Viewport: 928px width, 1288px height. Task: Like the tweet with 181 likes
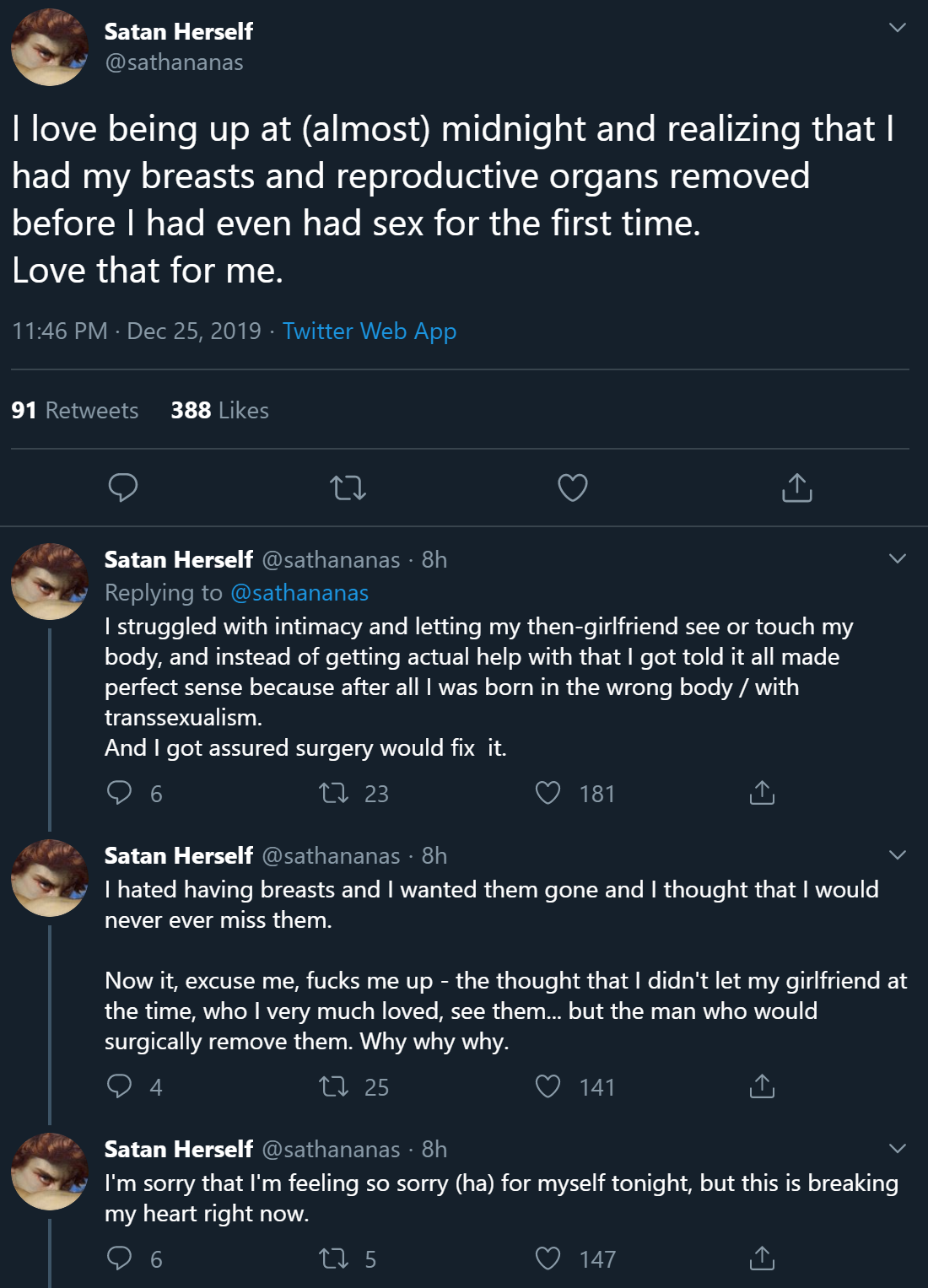tap(548, 793)
